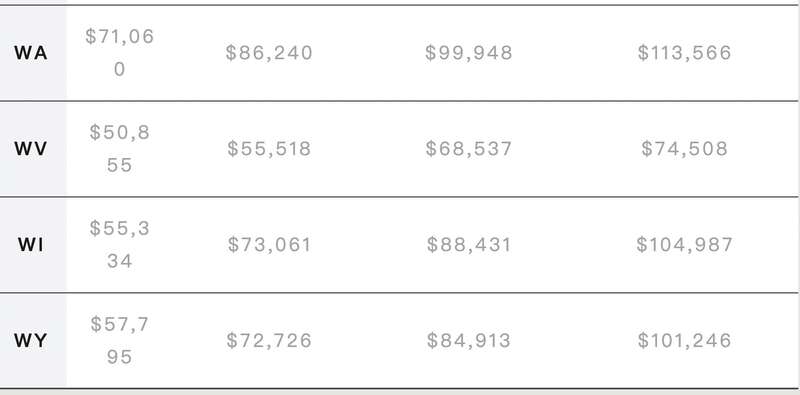Click the $101,246 value
The height and width of the screenshot is (395, 800).
click(685, 340)
